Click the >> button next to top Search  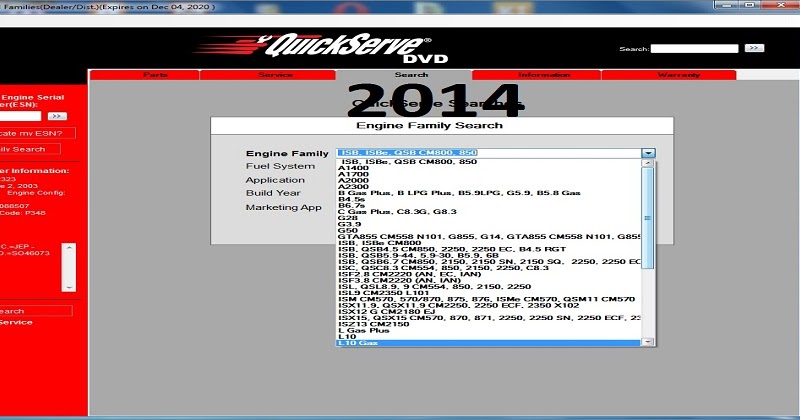[x=754, y=48]
